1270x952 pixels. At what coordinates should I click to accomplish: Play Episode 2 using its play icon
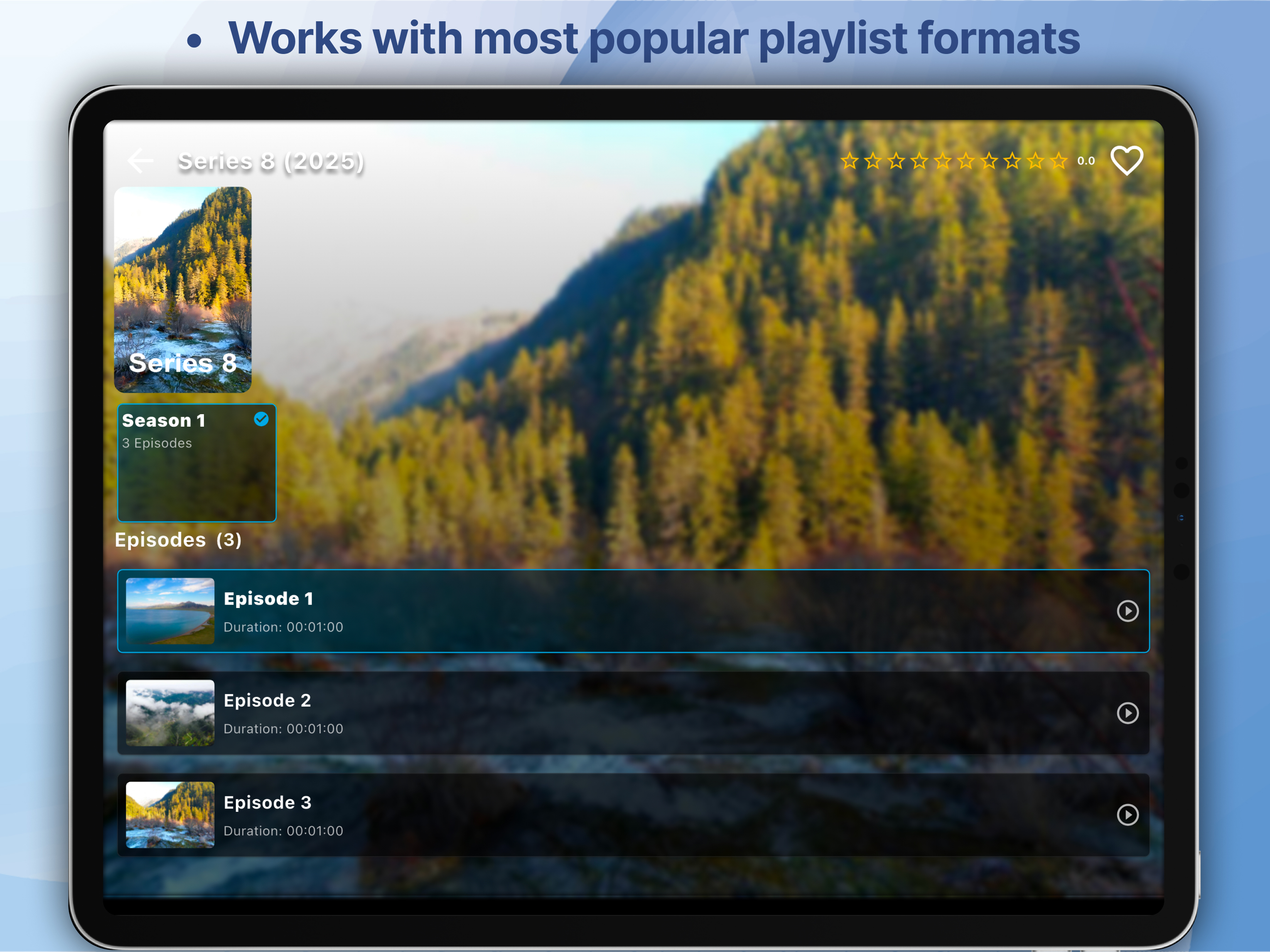click(1127, 713)
